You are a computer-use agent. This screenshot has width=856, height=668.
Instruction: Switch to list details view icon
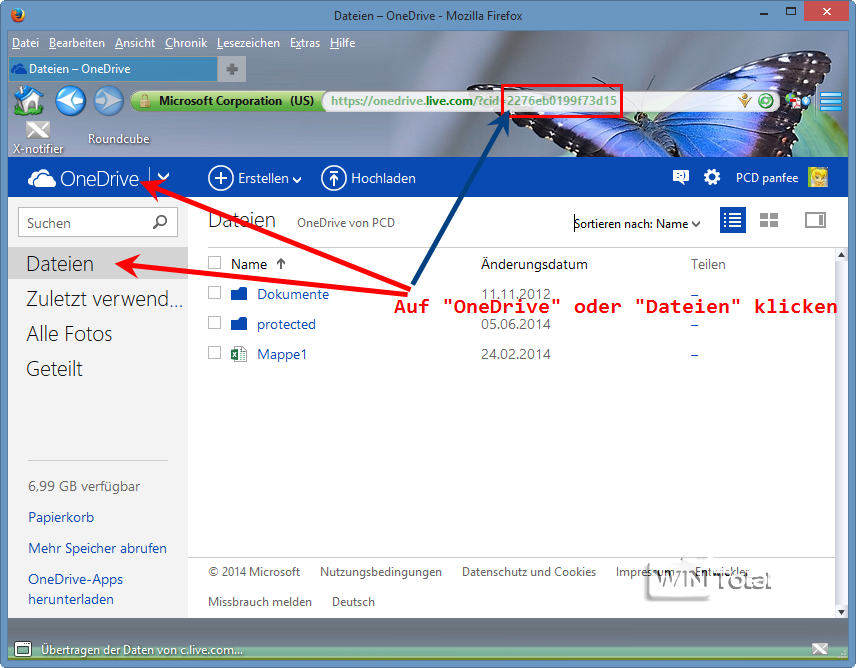click(x=733, y=220)
